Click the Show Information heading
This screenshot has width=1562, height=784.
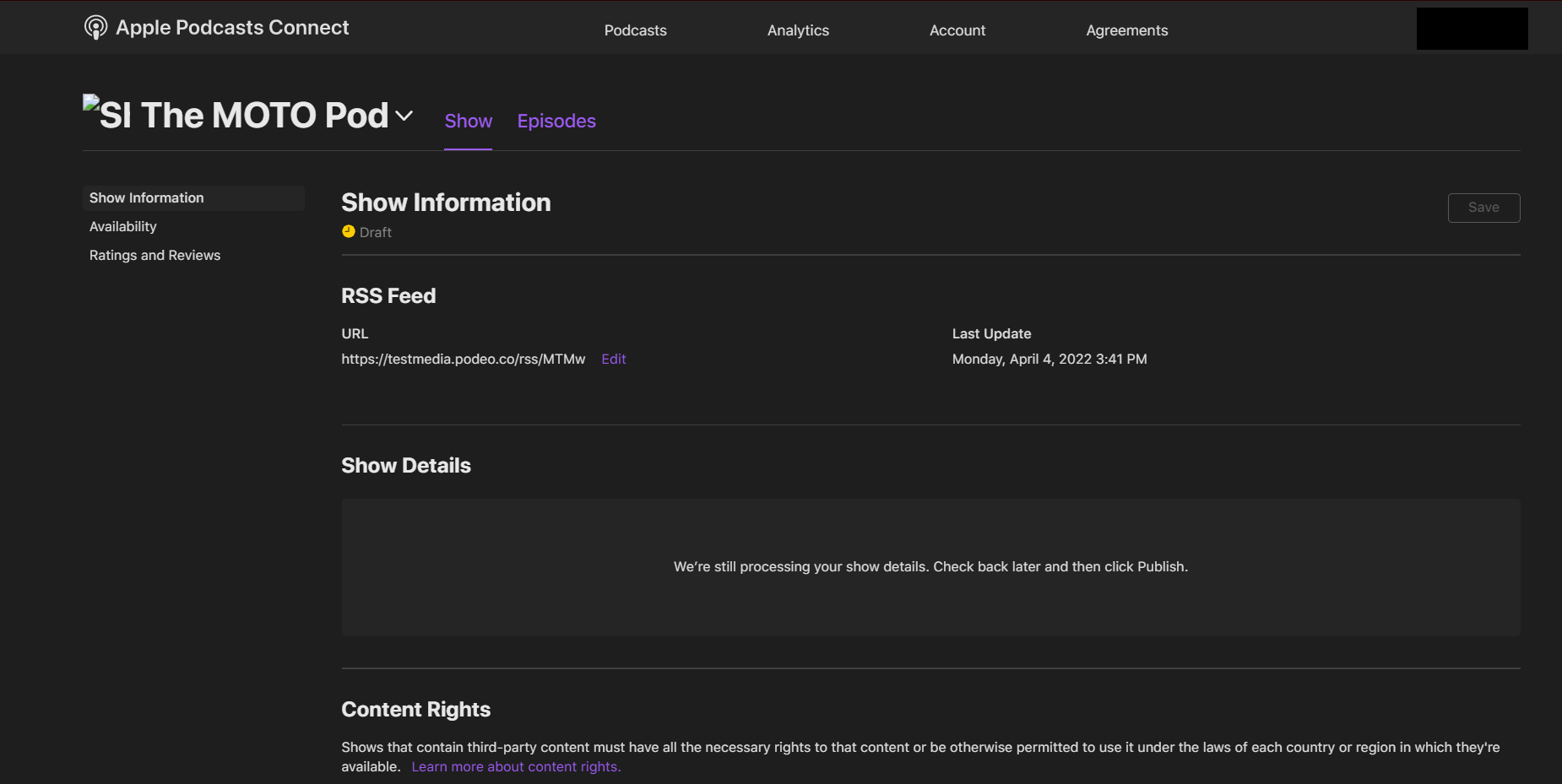tap(446, 203)
